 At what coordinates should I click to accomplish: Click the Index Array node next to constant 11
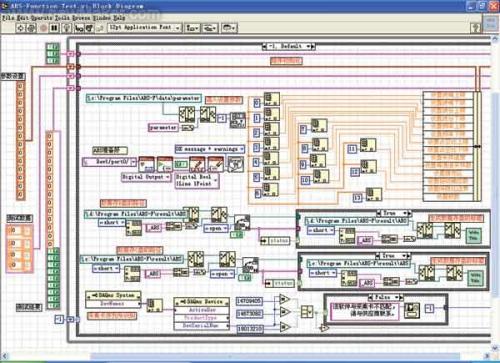(368, 145)
